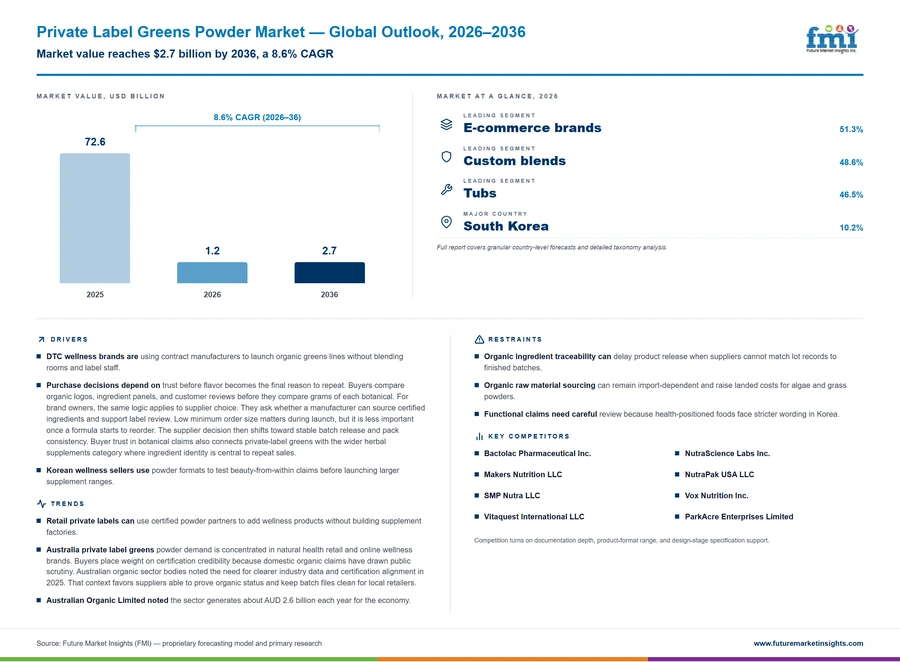Screen dimensions: 900x662
Task: Click competitor Makers Nutrition LLC
Action: click(523, 475)
